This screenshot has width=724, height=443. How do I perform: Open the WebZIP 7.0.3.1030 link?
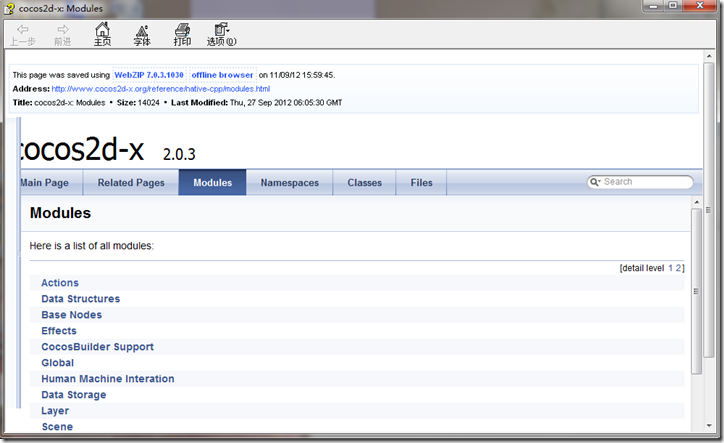tap(150, 75)
